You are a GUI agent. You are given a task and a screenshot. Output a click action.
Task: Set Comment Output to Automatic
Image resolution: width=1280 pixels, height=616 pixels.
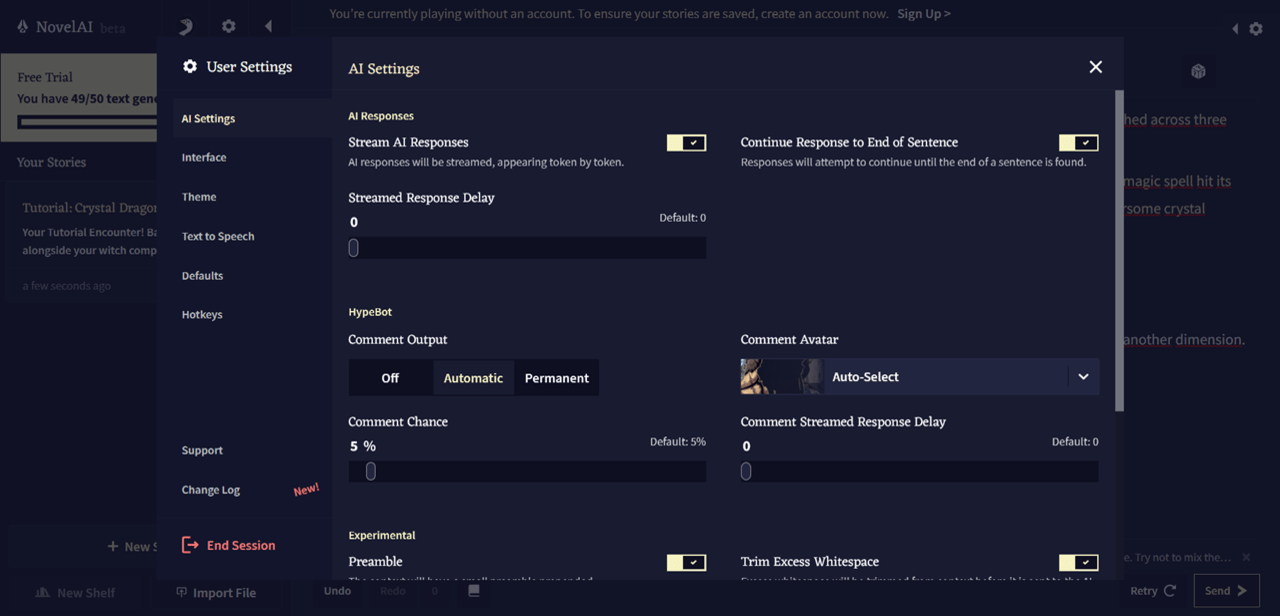473,378
